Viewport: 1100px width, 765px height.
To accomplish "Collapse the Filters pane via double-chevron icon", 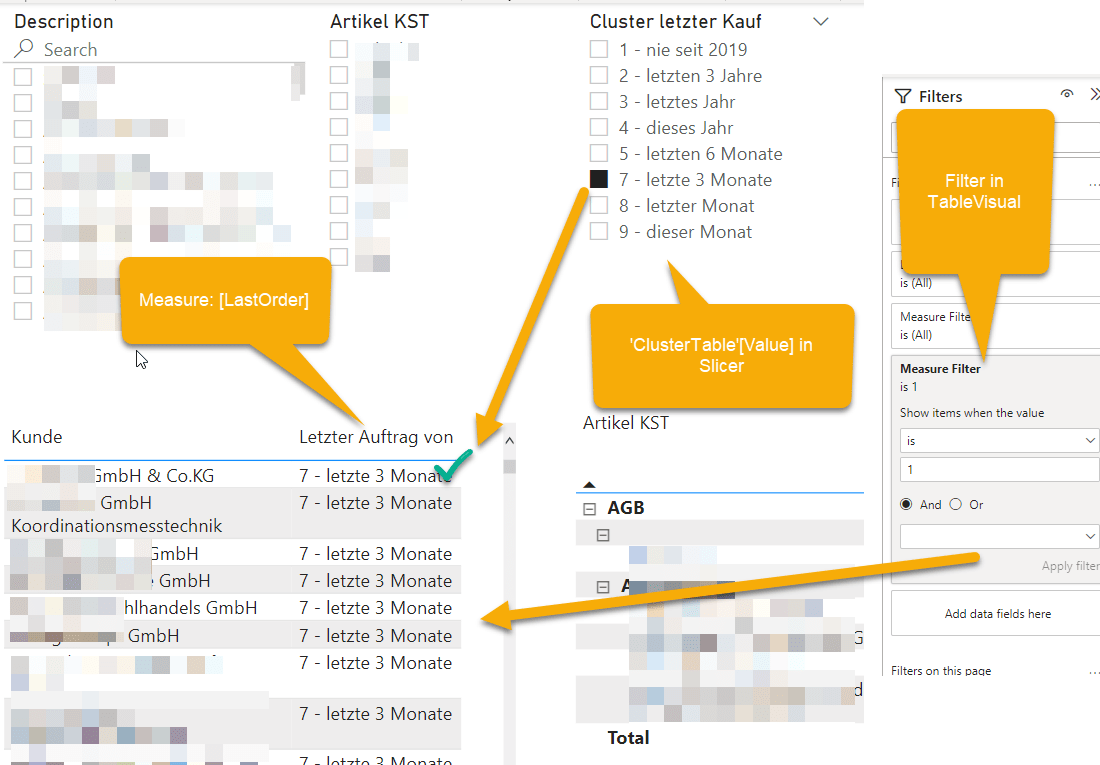I will [x=1095, y=94].
